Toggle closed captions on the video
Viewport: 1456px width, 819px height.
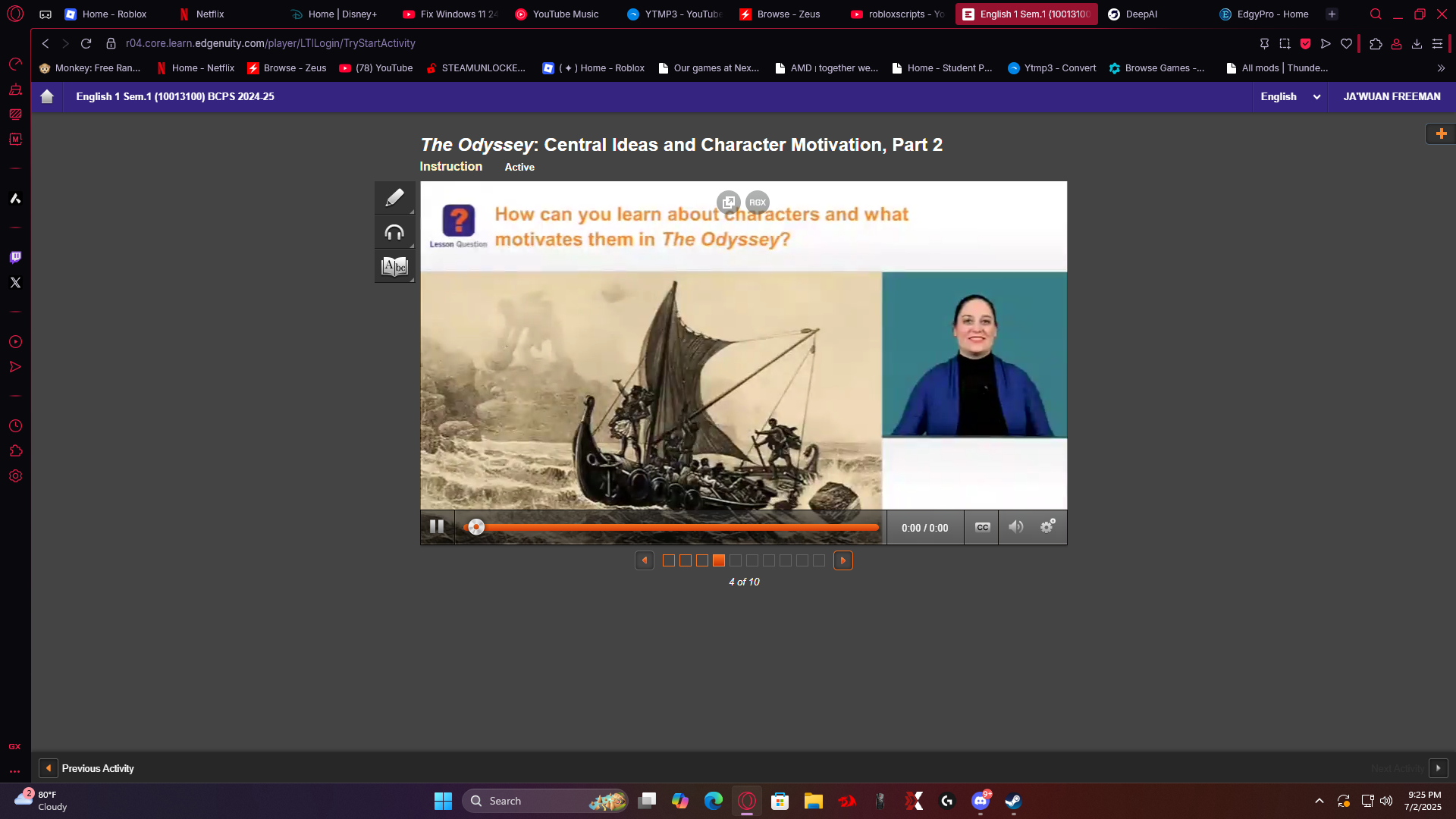[982, 528]
